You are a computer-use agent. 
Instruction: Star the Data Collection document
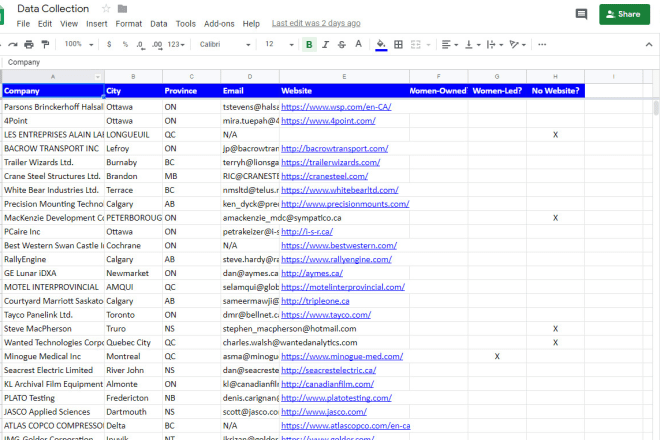pyautogui.click(x=106, y=8)
